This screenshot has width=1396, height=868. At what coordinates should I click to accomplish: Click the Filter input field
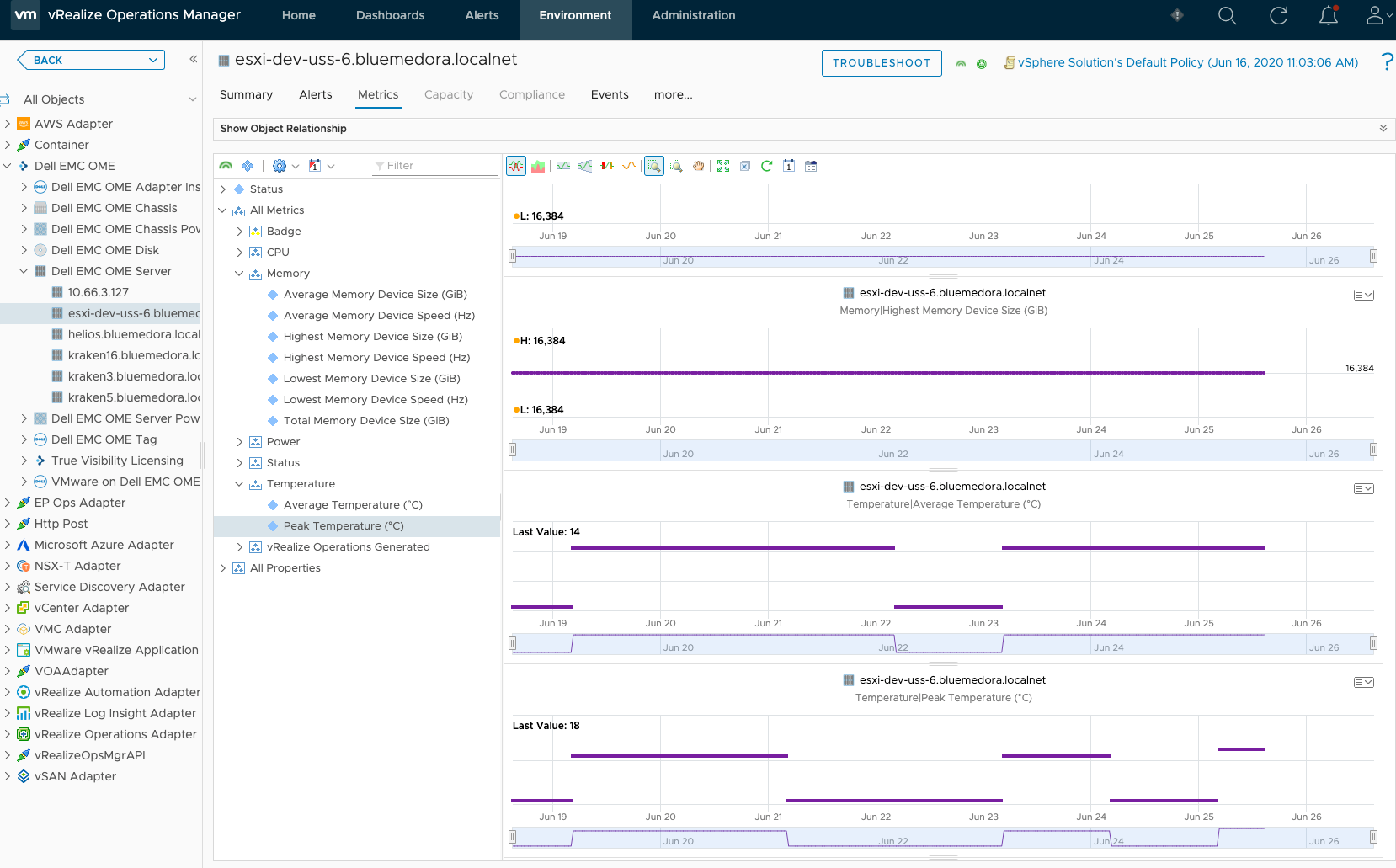pos(435,166)
